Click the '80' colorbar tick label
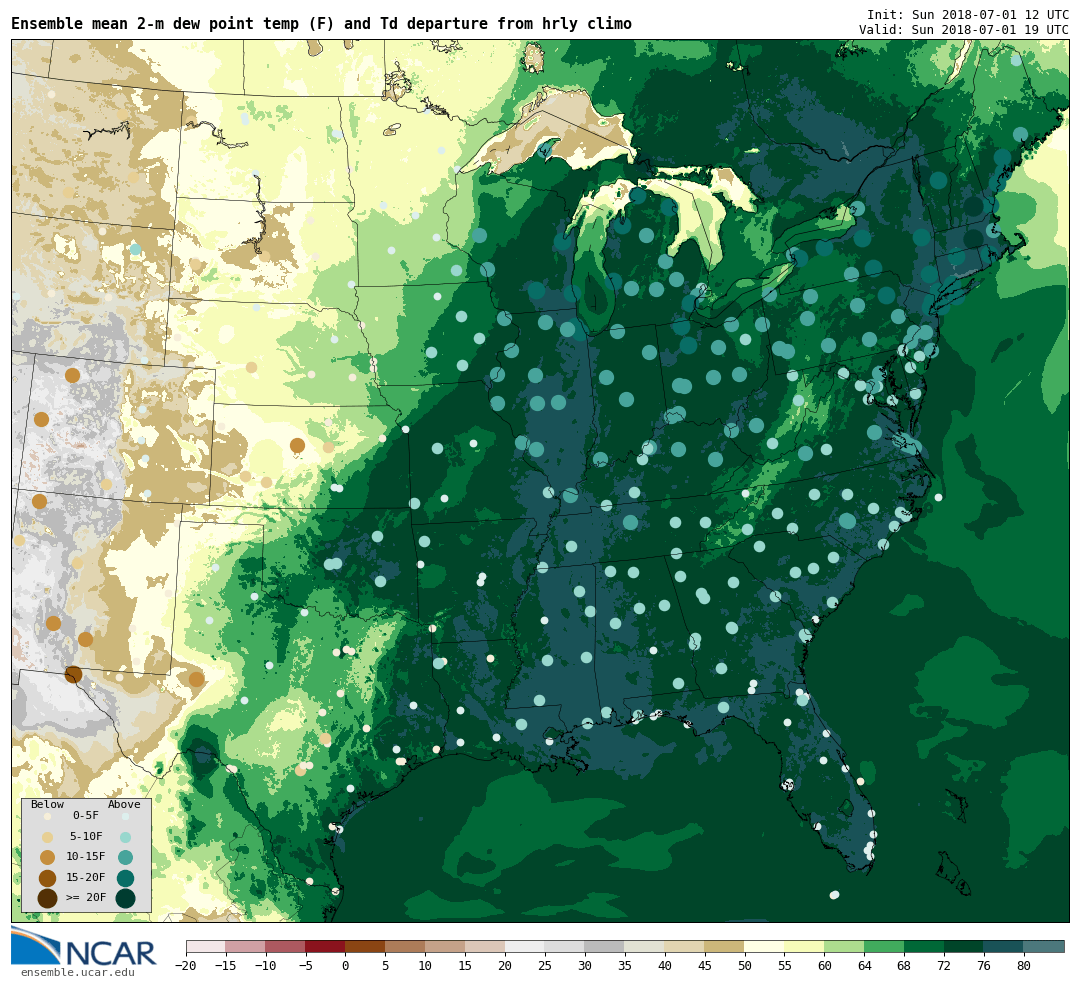 coord(1025,966)
